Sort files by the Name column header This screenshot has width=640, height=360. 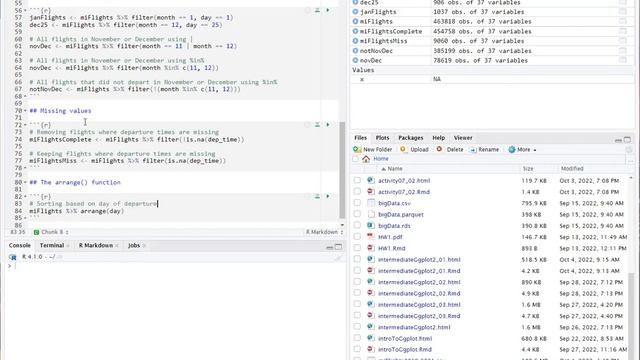[395, 169]
